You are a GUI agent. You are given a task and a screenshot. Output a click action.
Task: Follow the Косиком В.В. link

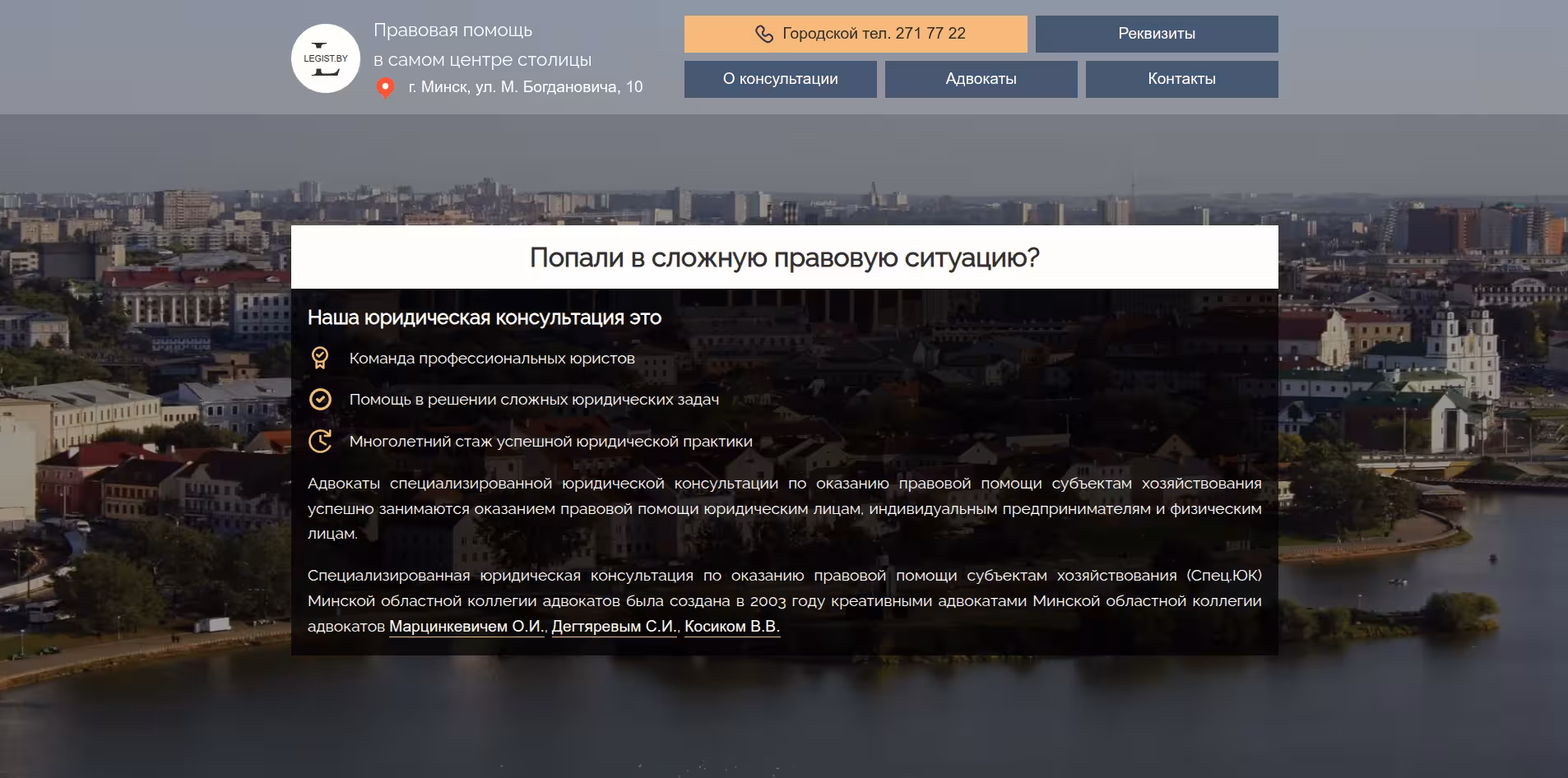pos(731,627)
